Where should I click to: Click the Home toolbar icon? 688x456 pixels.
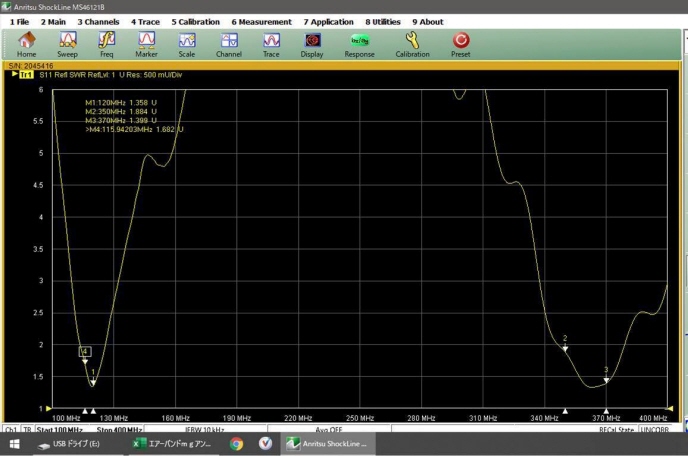click(26, 42)
